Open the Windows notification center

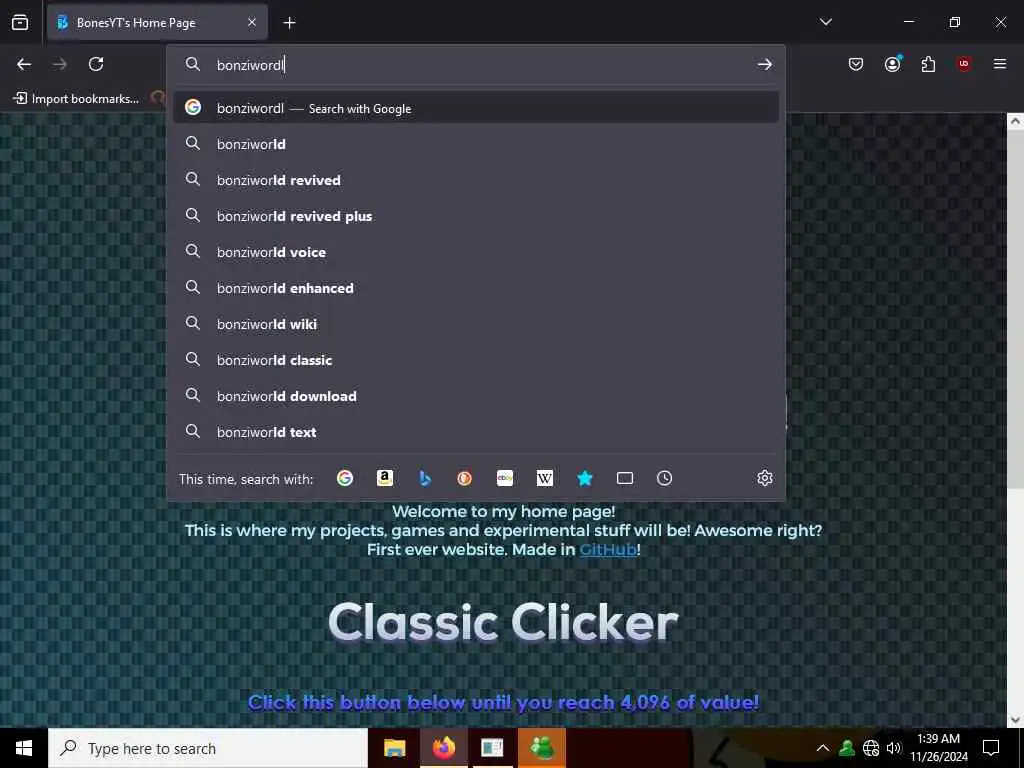tap(991, 748)
